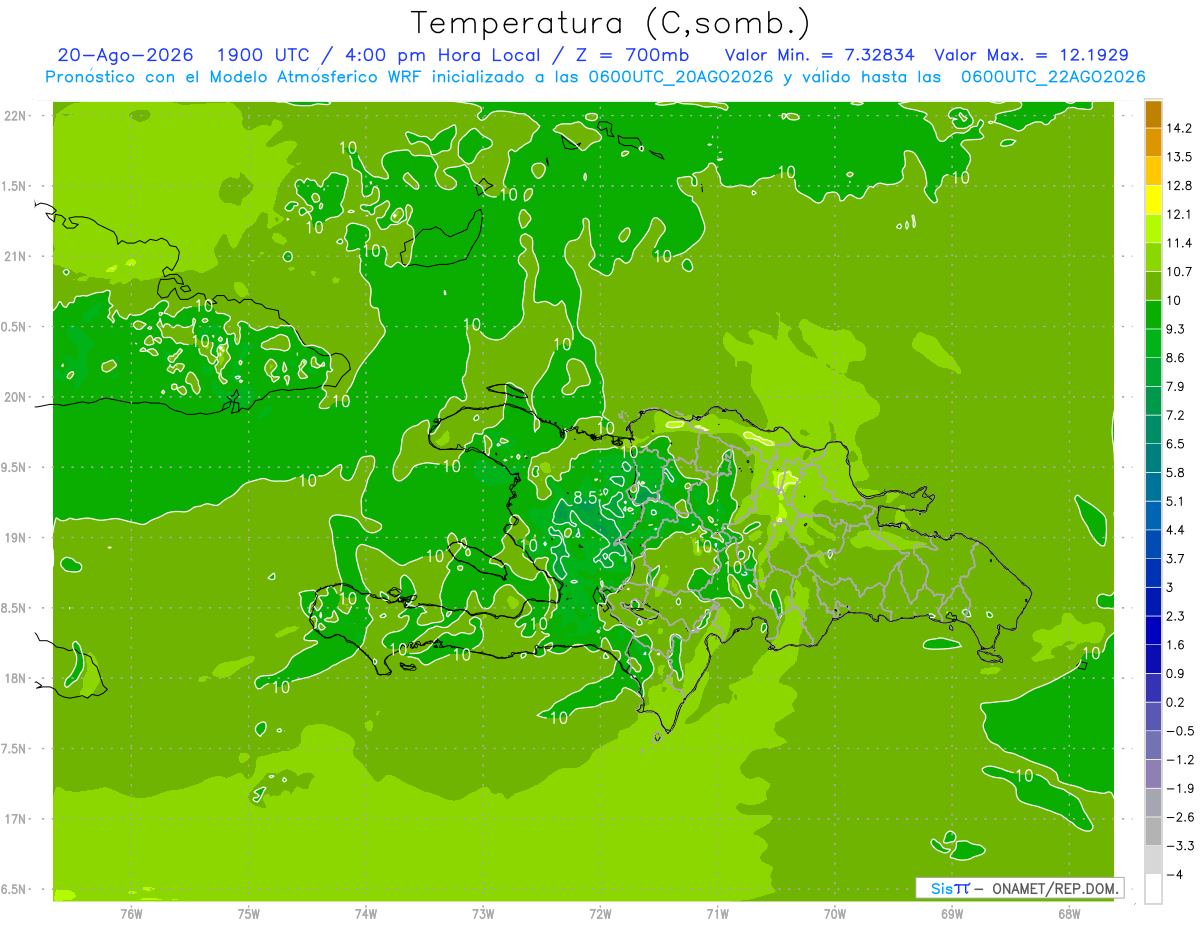This screenshot has width=1200, height=927.
Task: Click the '74W' longitude axis label
Action: pyautogui.click(x=366, y=913)
